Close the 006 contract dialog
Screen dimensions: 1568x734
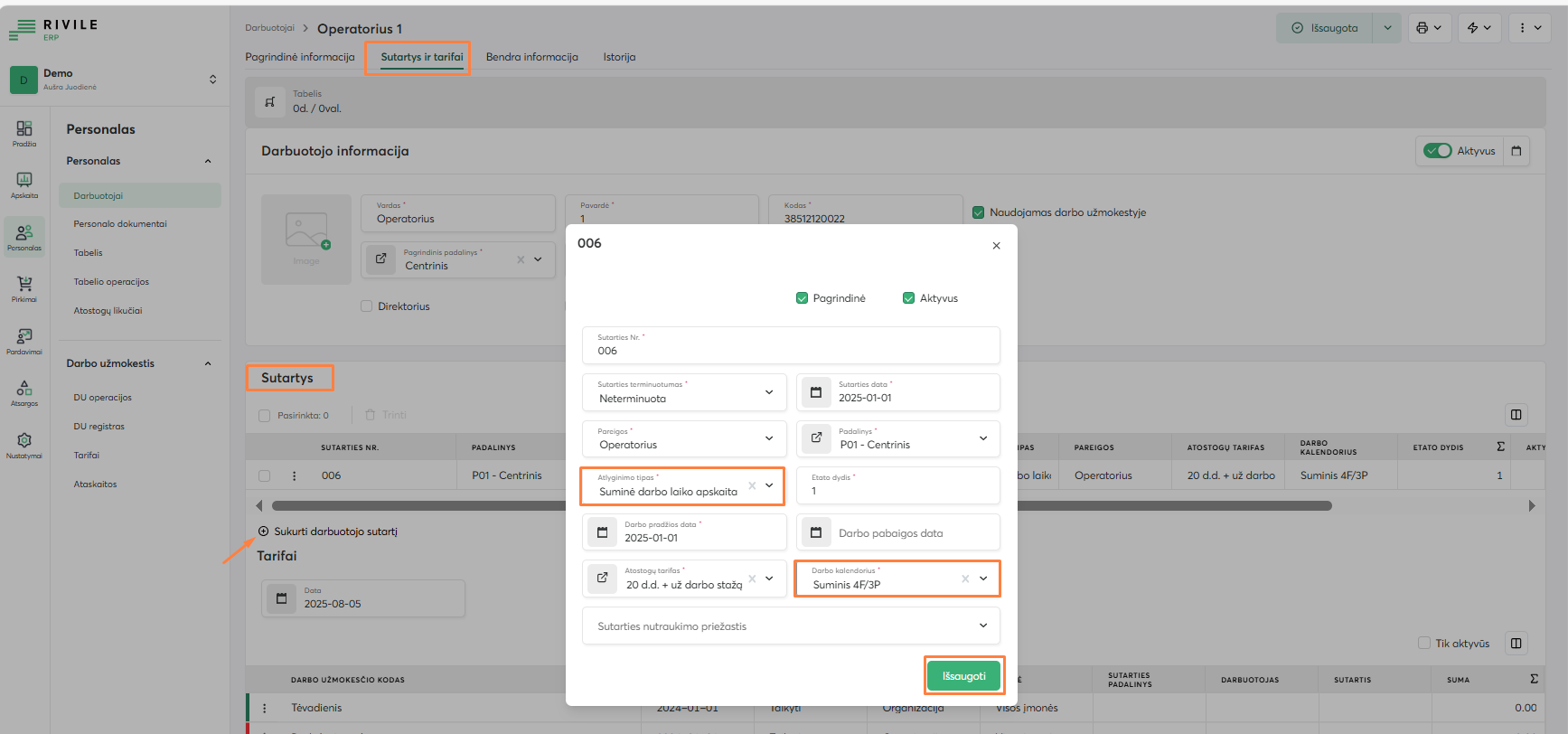[996, 246]
